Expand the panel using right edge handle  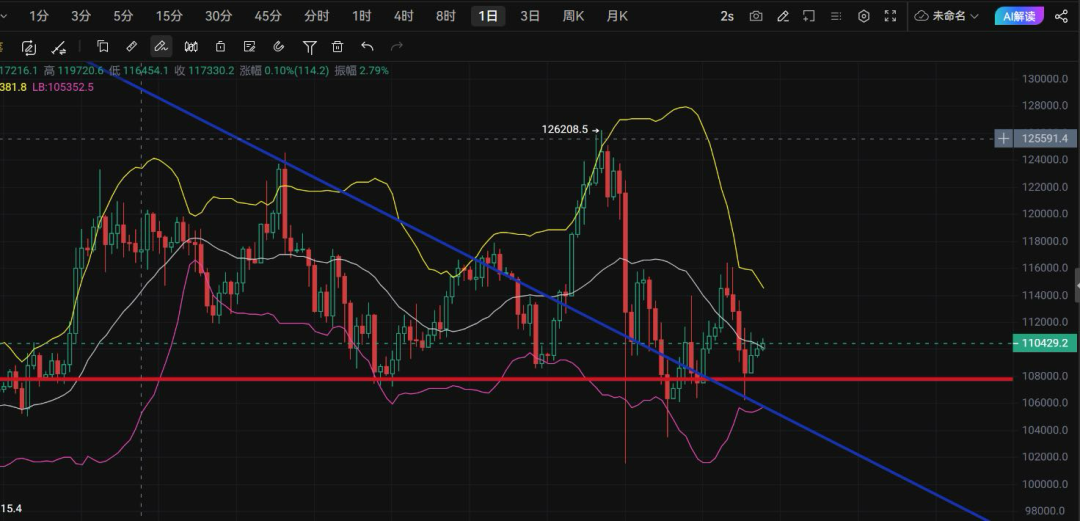point(1076,286)
